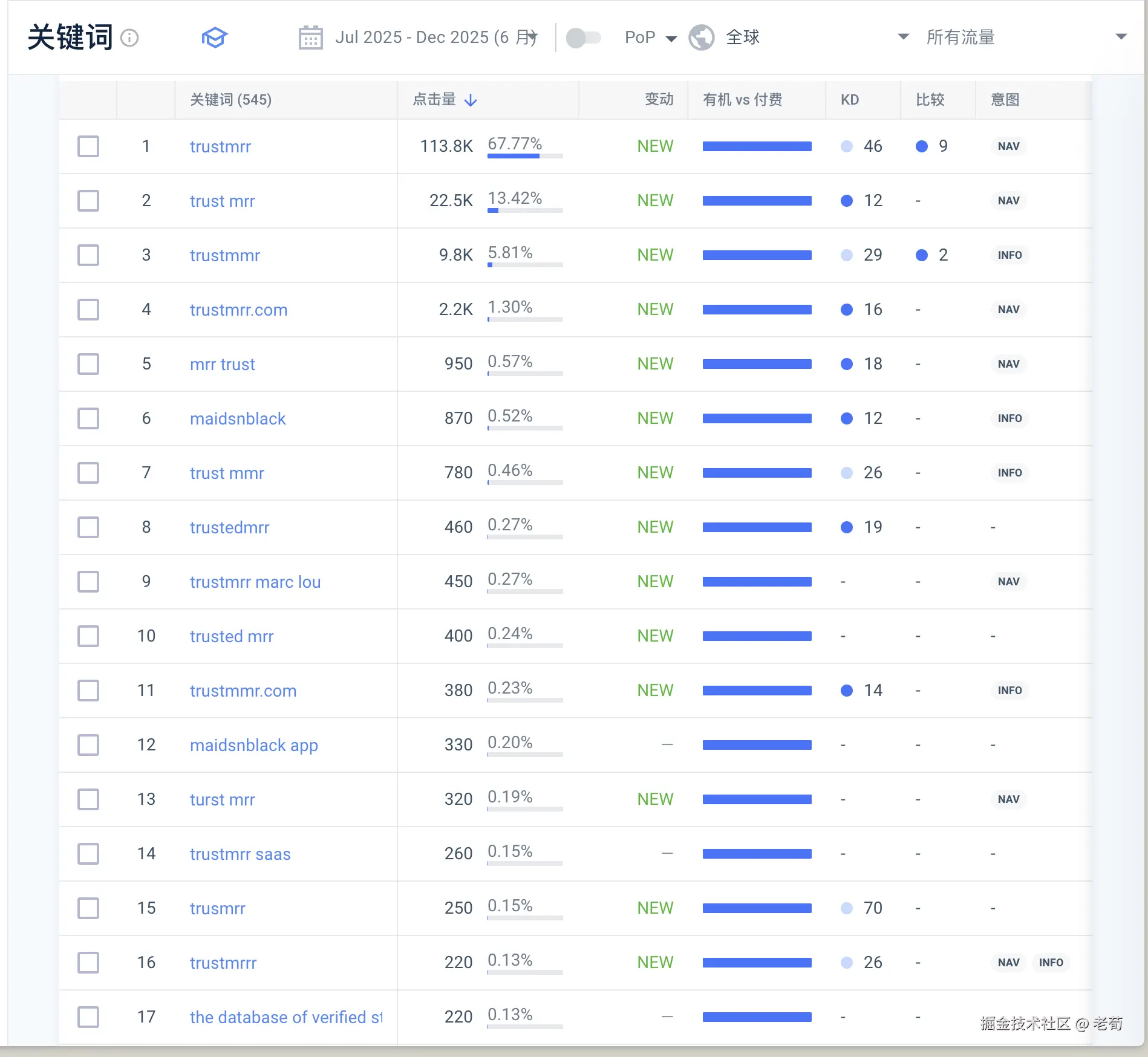Sort by 比较 column header
This screenshot has height=1057, width=1148.
(930, 100)
